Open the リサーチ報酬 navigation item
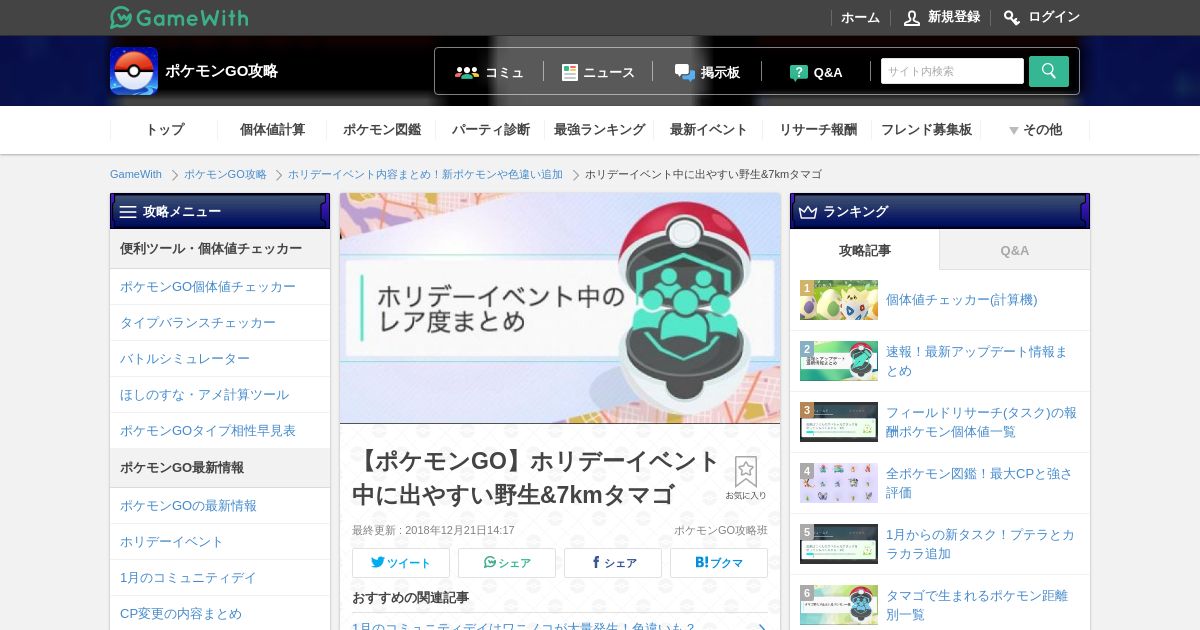1200x630 pixels. coord(818,130)
